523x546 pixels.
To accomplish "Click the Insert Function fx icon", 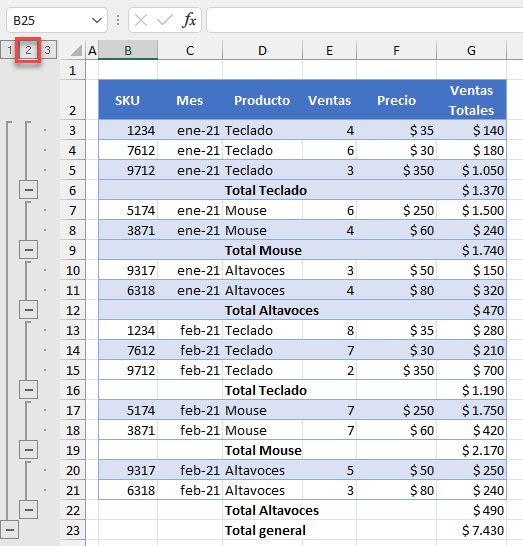I will coord(189,20).
